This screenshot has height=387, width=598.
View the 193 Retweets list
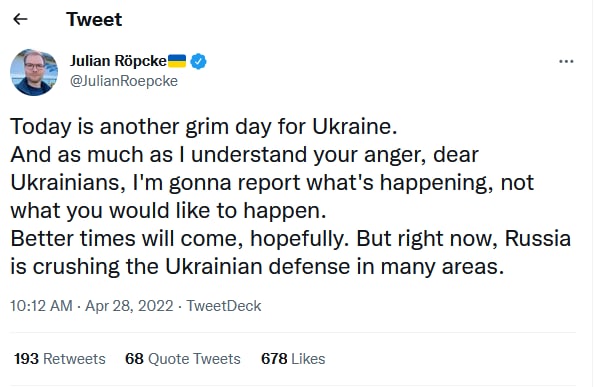(x=59, y=359)
